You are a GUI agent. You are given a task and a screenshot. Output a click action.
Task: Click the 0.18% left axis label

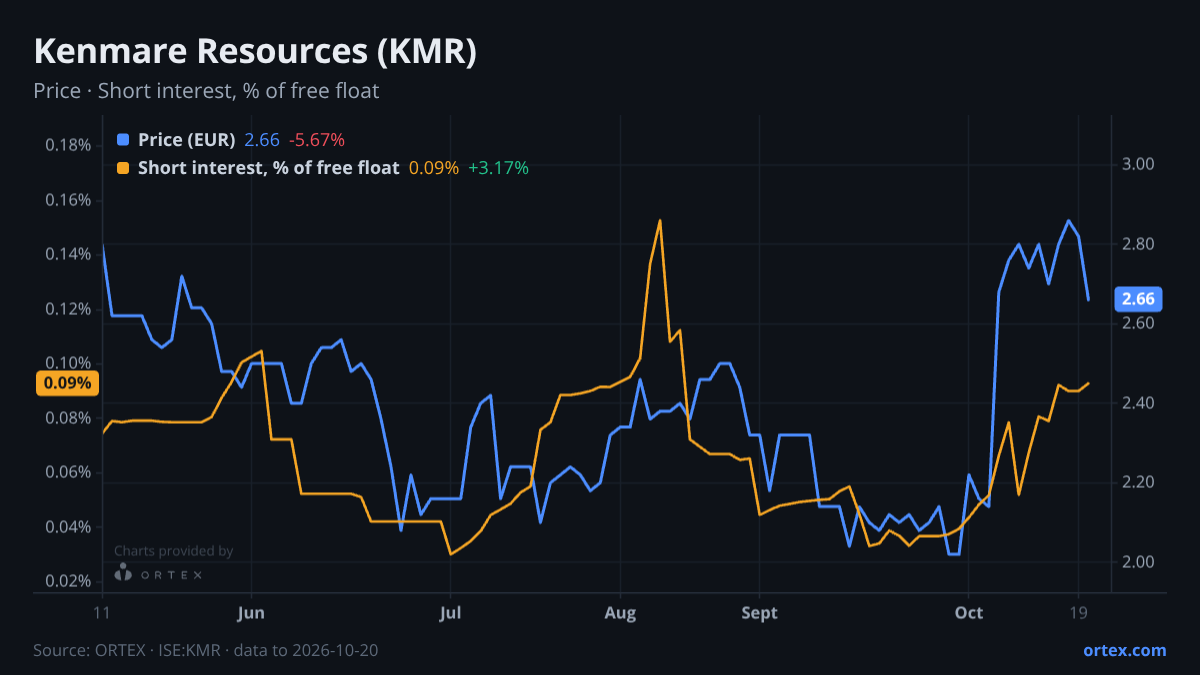click(69, 145)
